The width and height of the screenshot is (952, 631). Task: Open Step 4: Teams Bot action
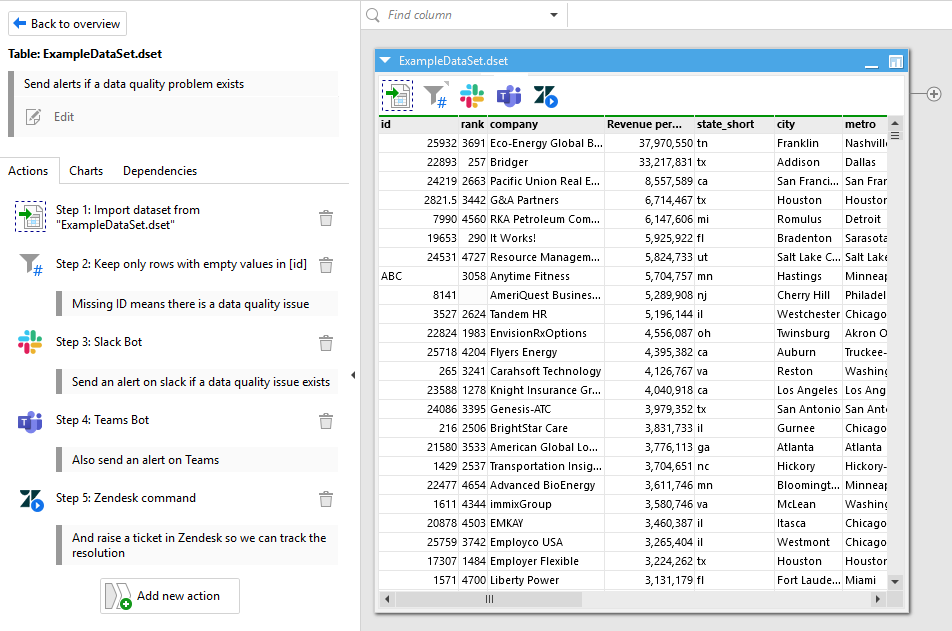(102, 420)
